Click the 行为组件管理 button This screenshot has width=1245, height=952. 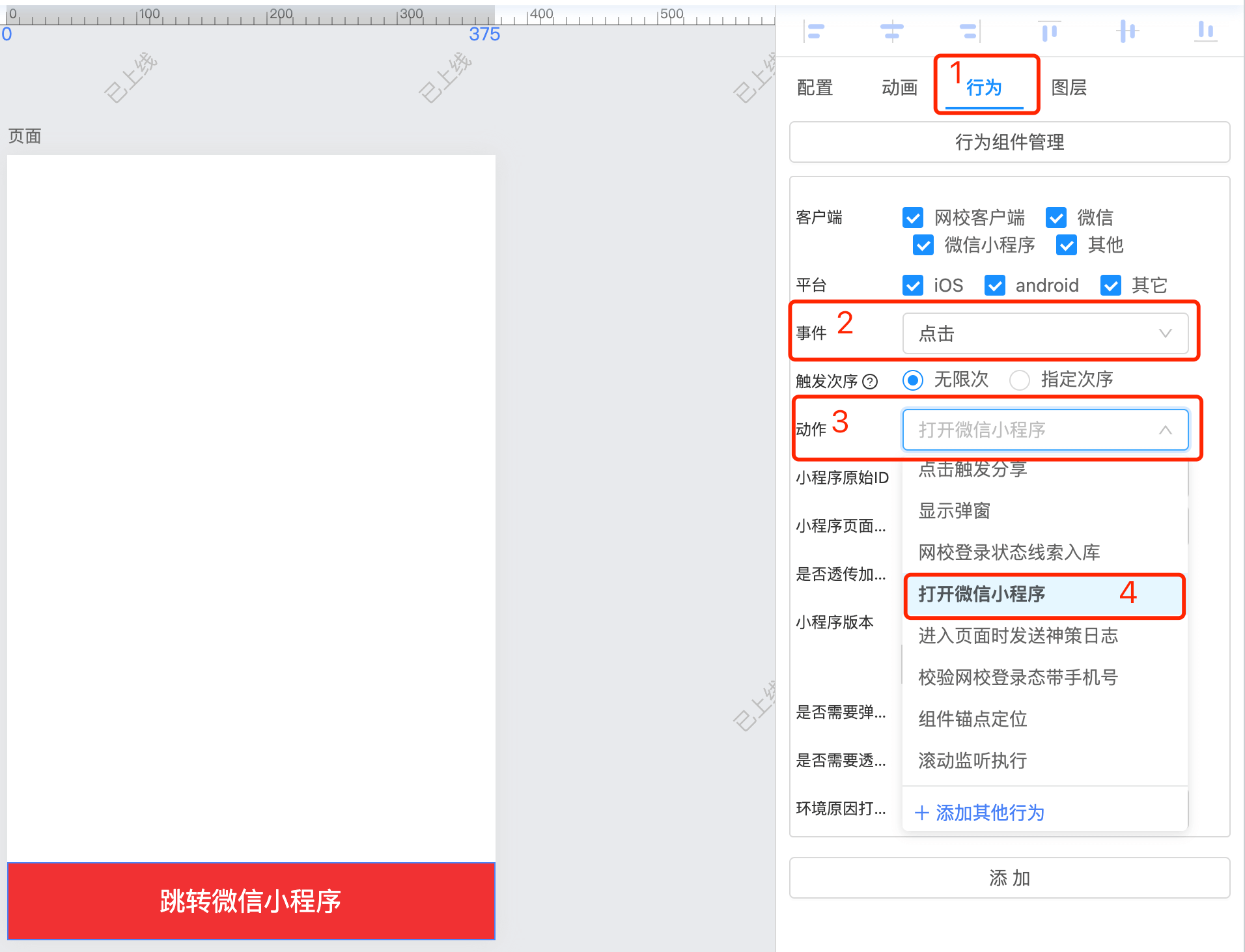click(x=1009, y=142)
